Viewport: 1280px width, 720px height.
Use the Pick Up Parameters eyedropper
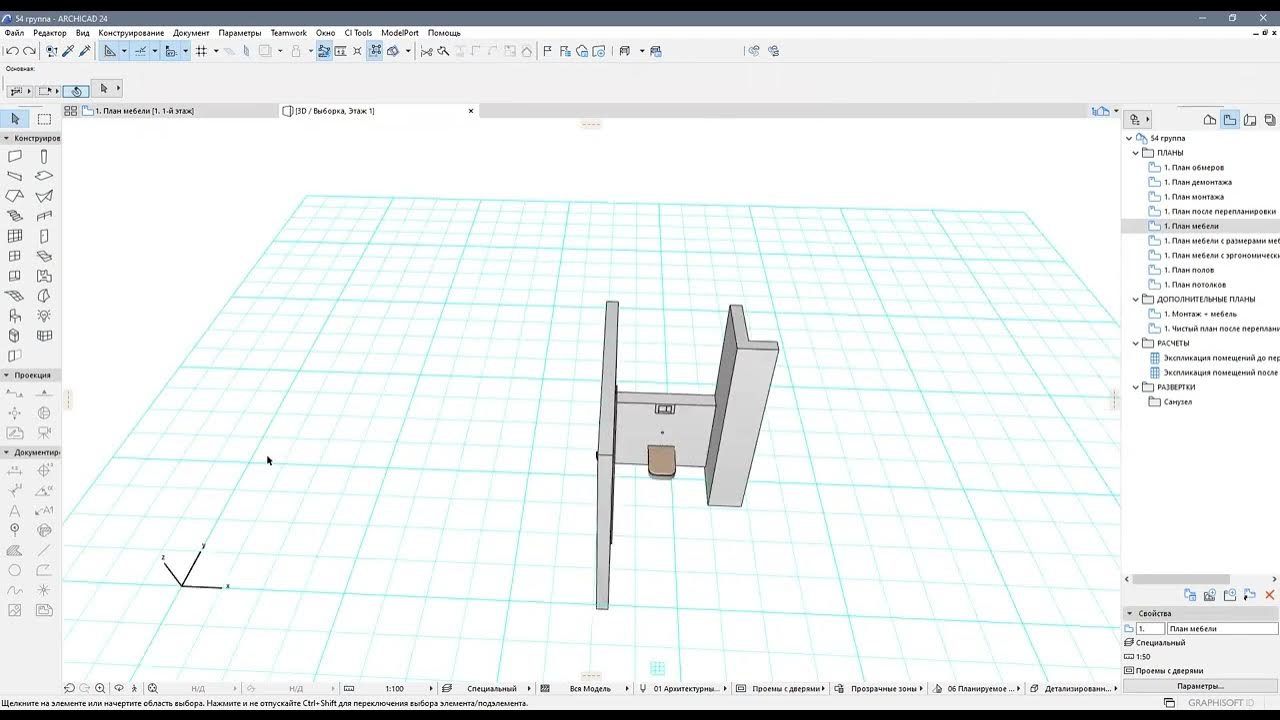tap(68, 51)
